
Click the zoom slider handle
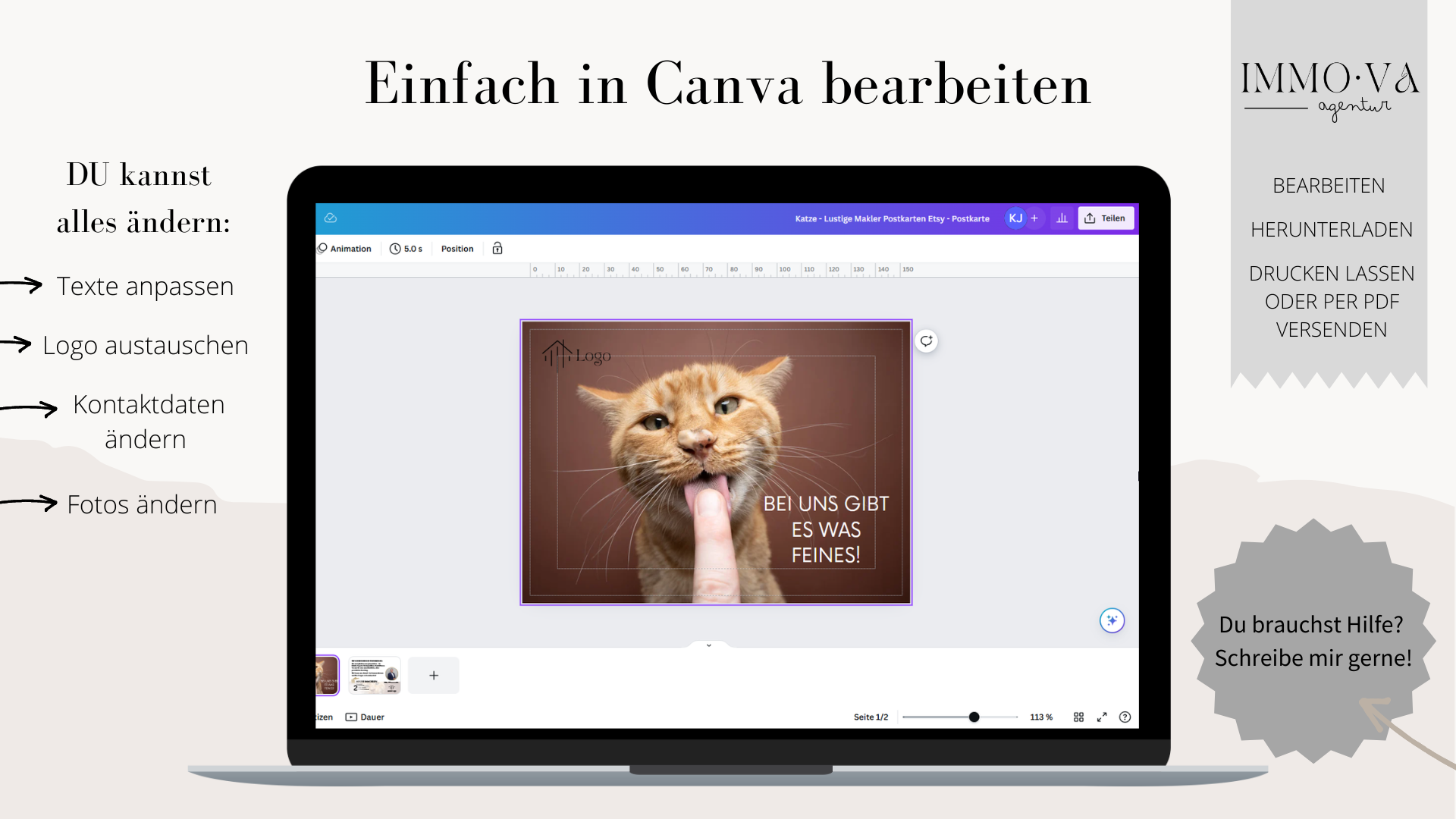974,717
